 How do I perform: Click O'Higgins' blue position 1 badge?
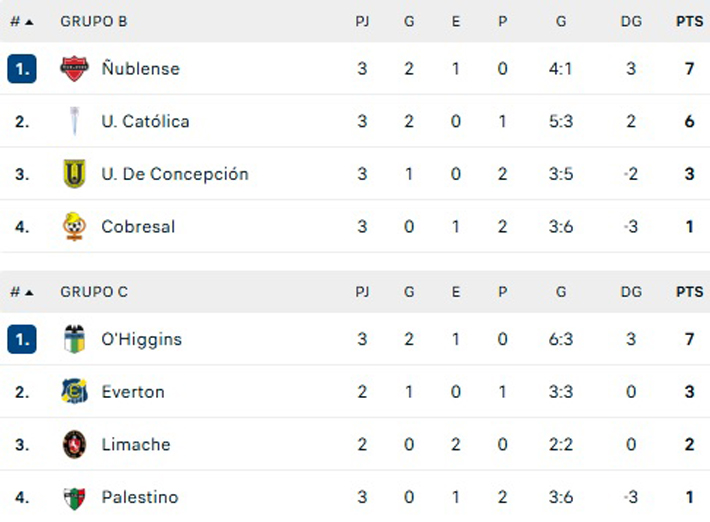[22, 339]
